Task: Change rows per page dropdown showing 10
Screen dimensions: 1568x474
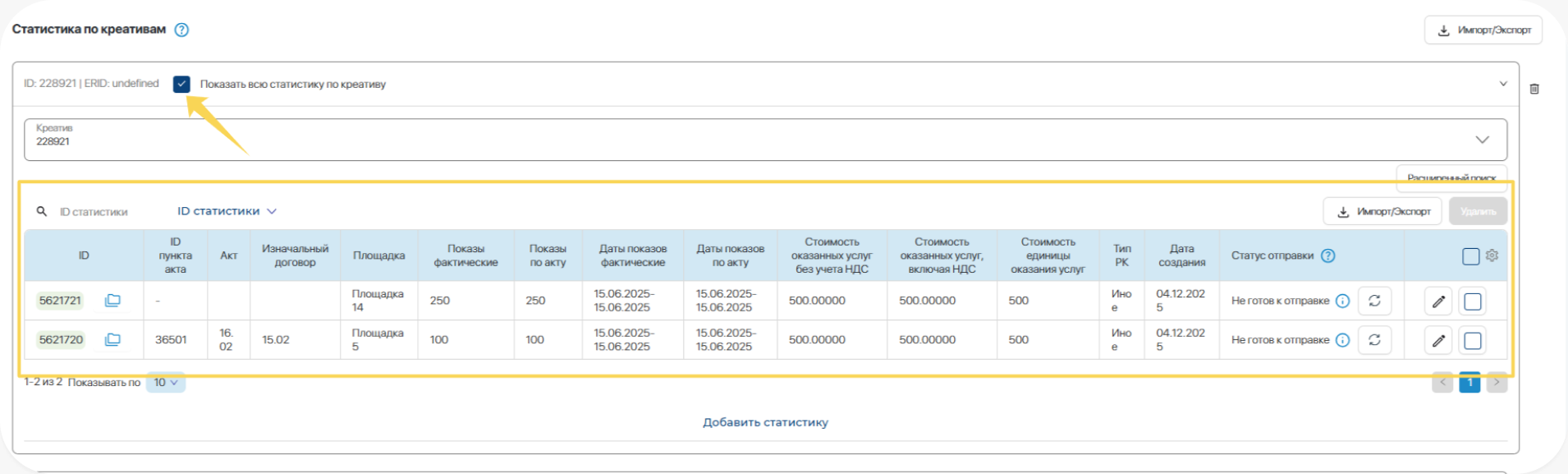Action: 165,382
